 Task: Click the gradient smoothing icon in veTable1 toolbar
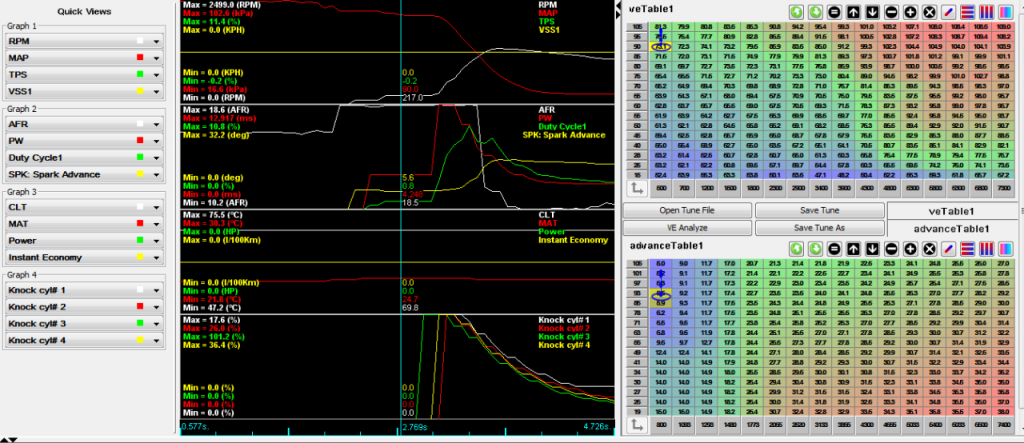pyautogui.click(x=1007, y=12)
